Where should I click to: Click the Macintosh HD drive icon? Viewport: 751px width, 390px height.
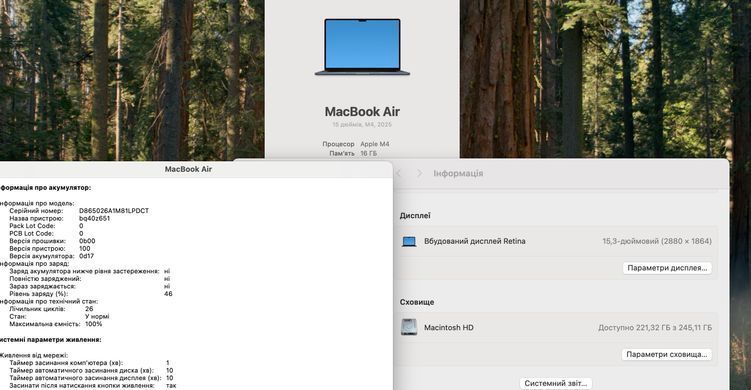coord(409,327)
